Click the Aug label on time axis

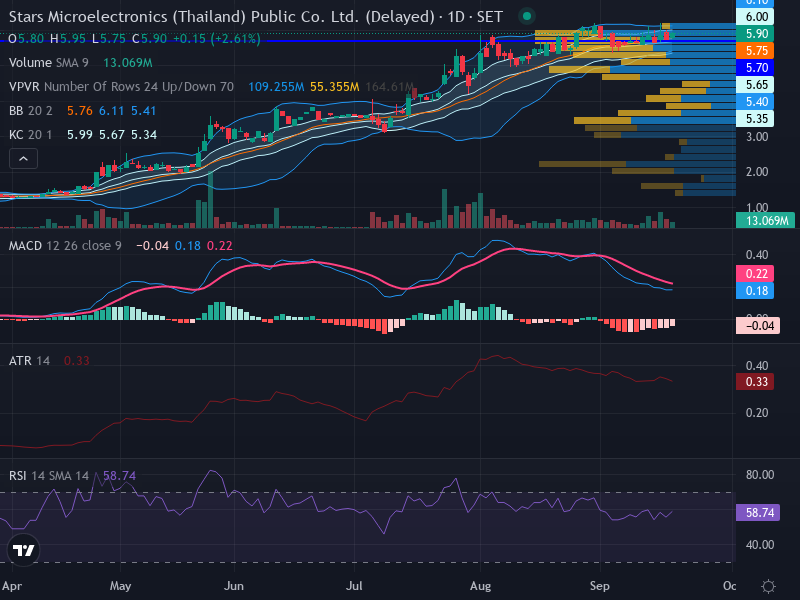[x=481, y=586]
